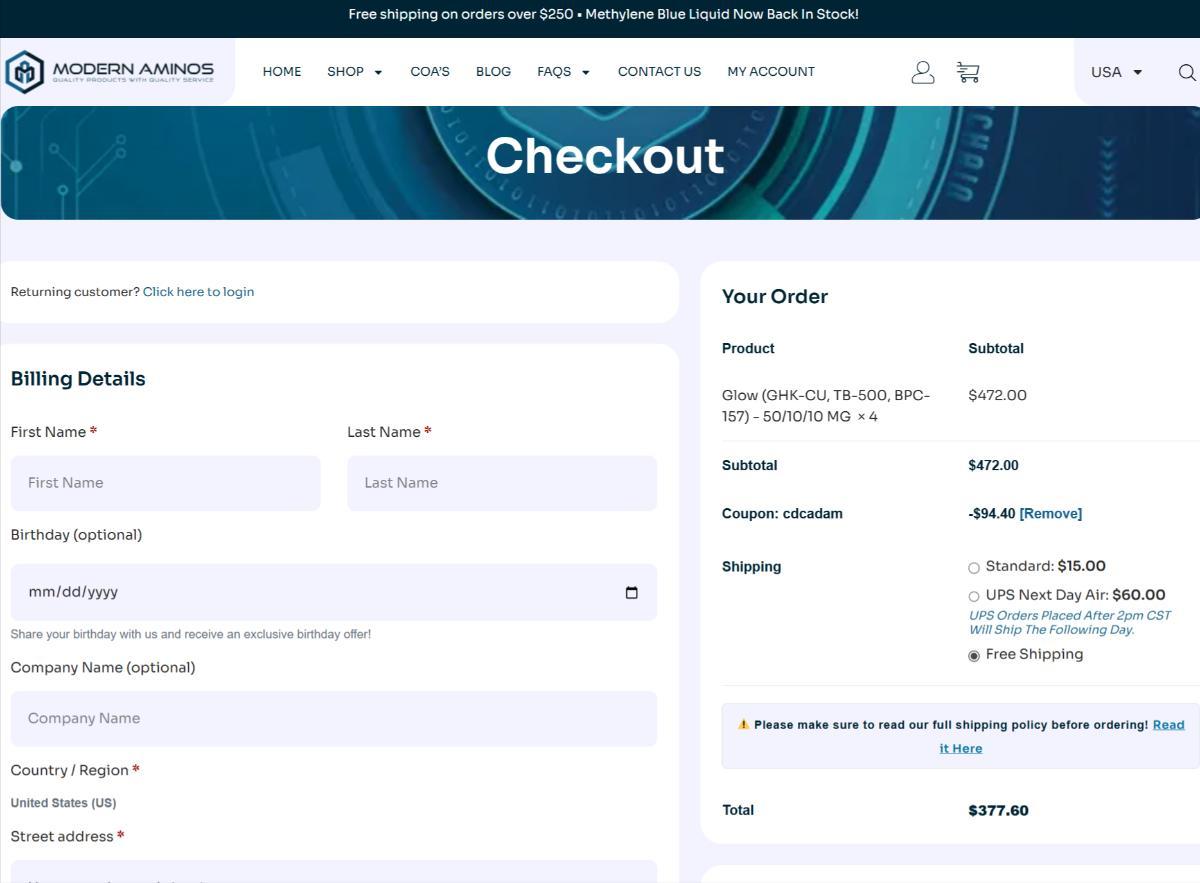Image resolution: width=1200 pixels, height=883 pixels.
Task: Expand the SHOP dropdown menu
Action: coord(354,72)
